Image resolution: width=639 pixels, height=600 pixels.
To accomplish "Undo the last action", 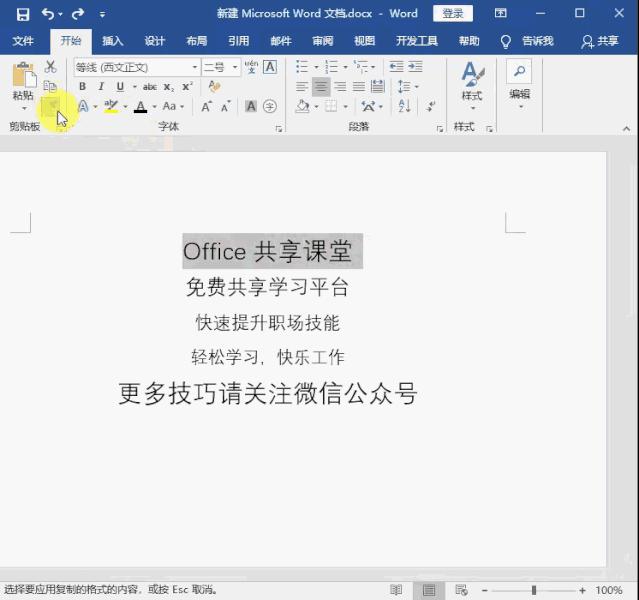I will point(48,14).
